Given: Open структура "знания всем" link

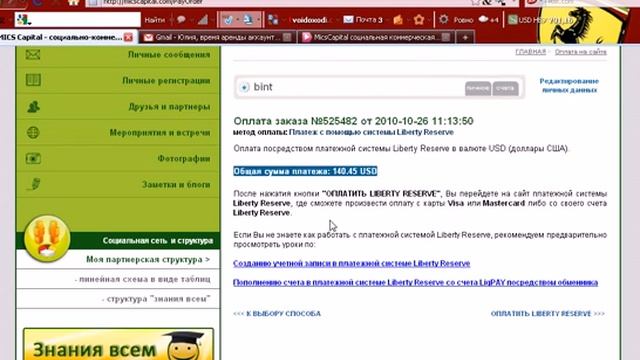Looking at the screenshot, I should [156, 299].
